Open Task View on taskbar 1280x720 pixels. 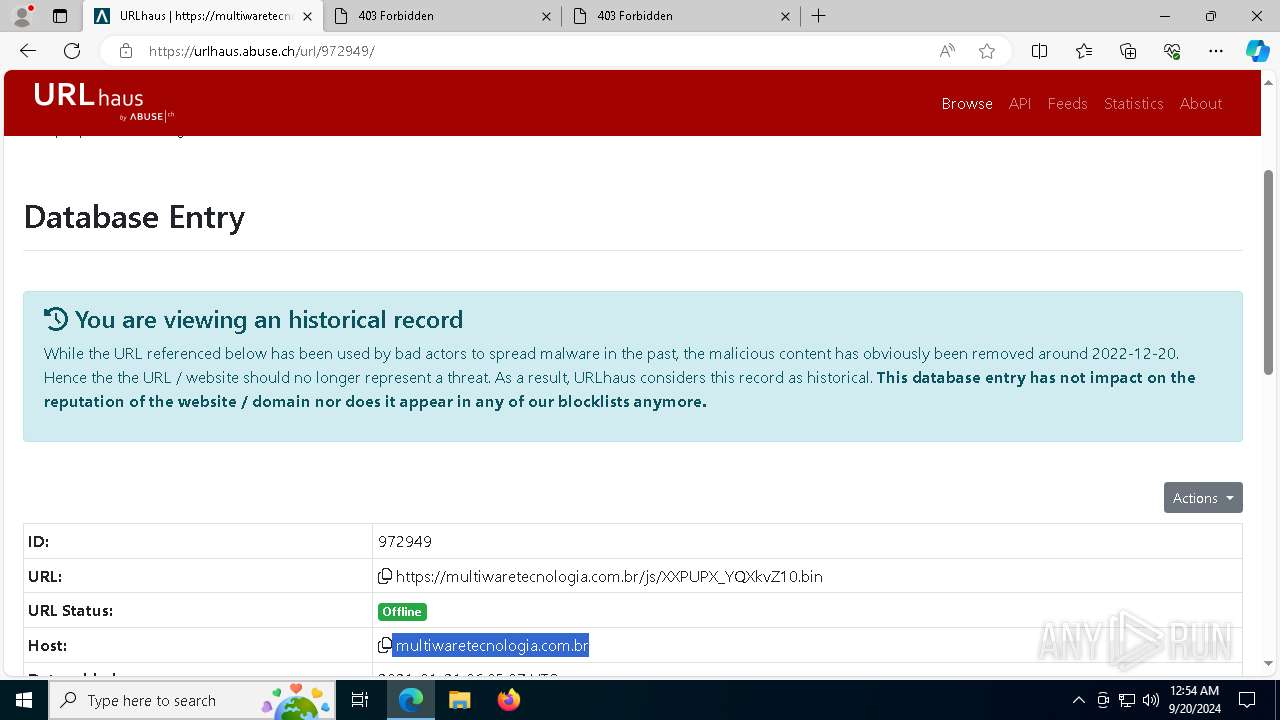(360, 700)
